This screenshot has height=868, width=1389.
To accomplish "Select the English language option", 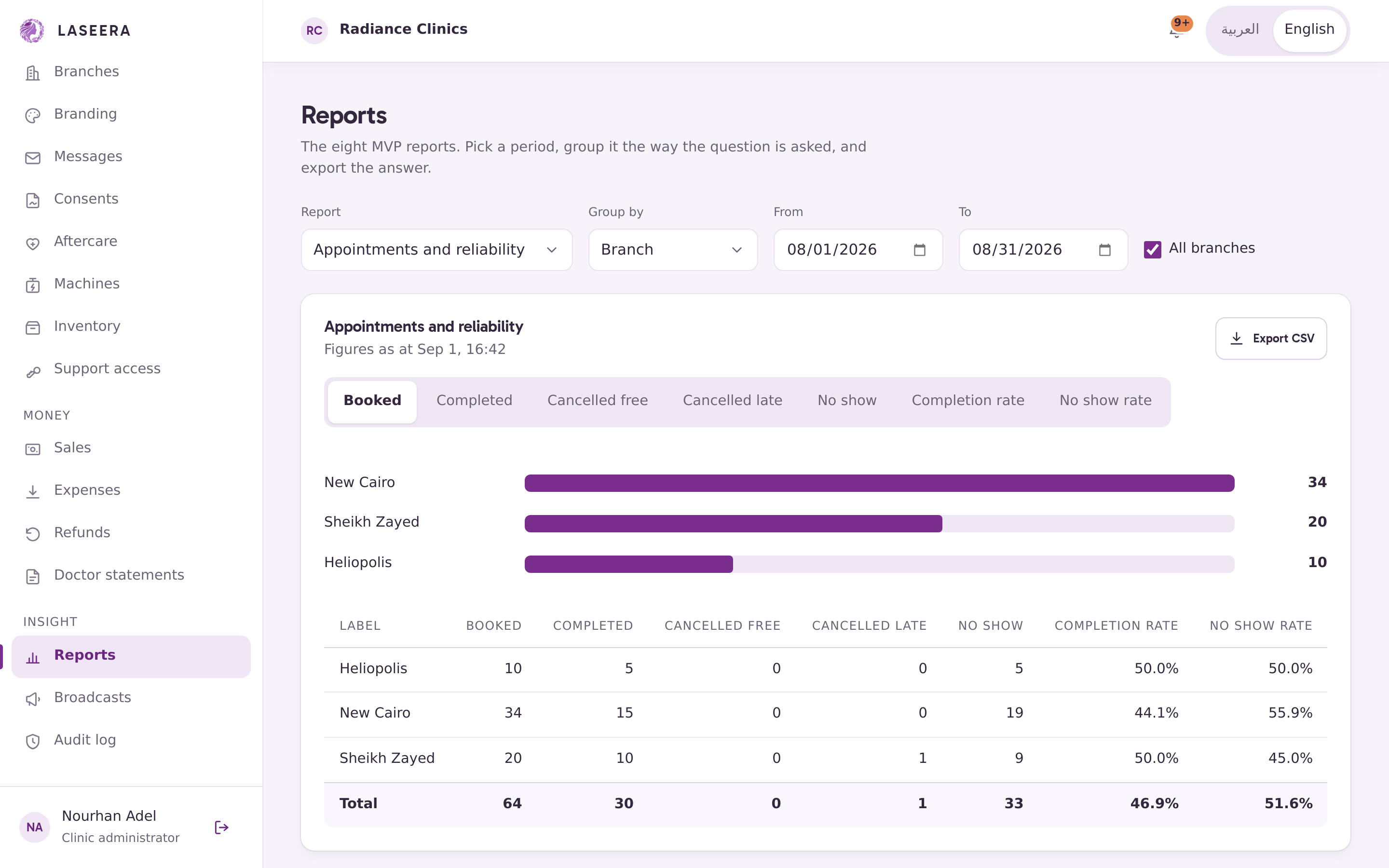I will point(1309,29).
